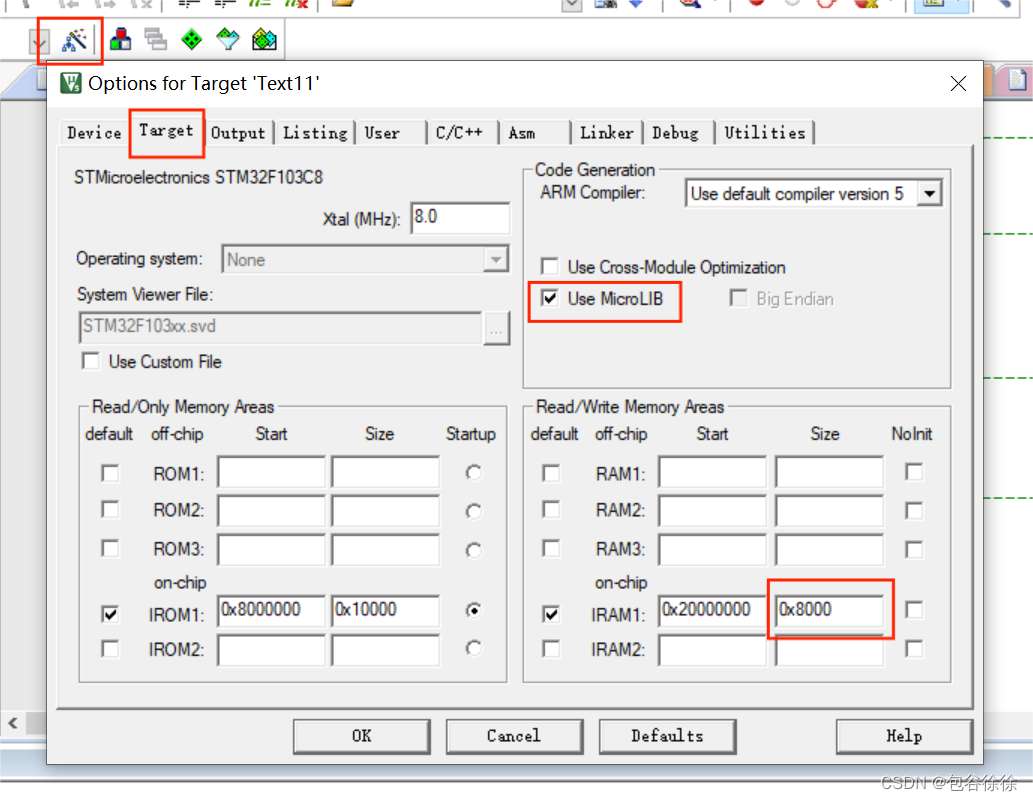1033x801 pixels.
Task: Click the green diamond Run-Time Environment icon
Action: pyautogui.click(x=192, y=40)
